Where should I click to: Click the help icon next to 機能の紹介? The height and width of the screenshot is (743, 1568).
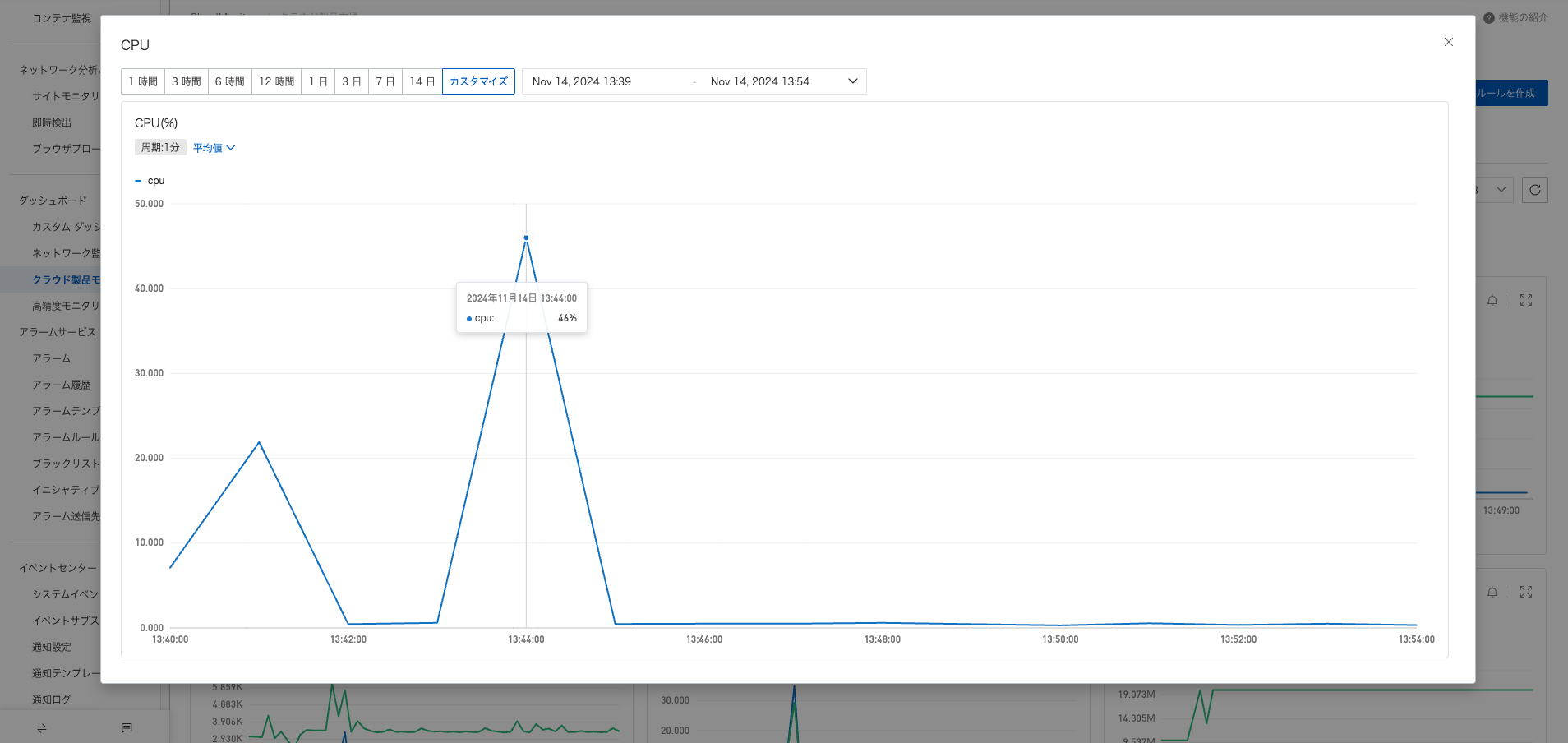click(1489, 18)
